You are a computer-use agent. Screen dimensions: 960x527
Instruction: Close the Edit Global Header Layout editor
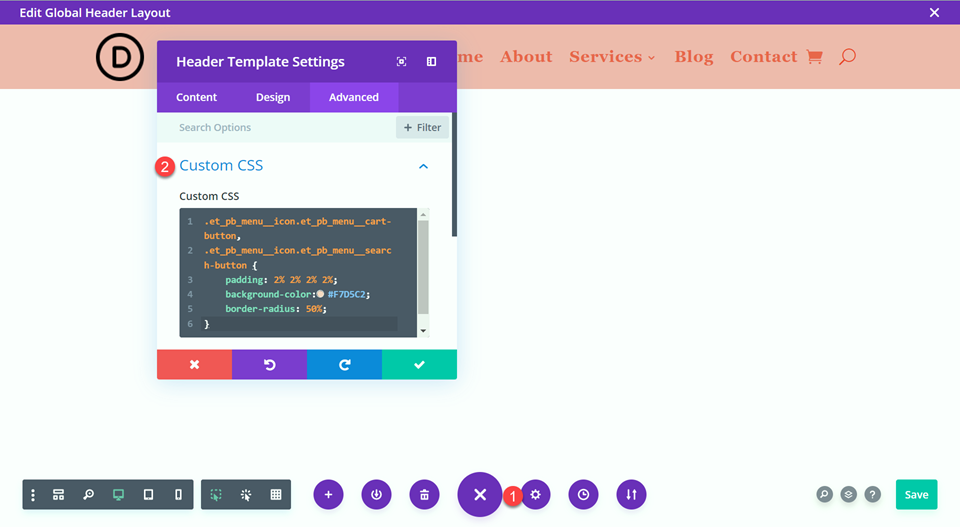coord(934,12)
